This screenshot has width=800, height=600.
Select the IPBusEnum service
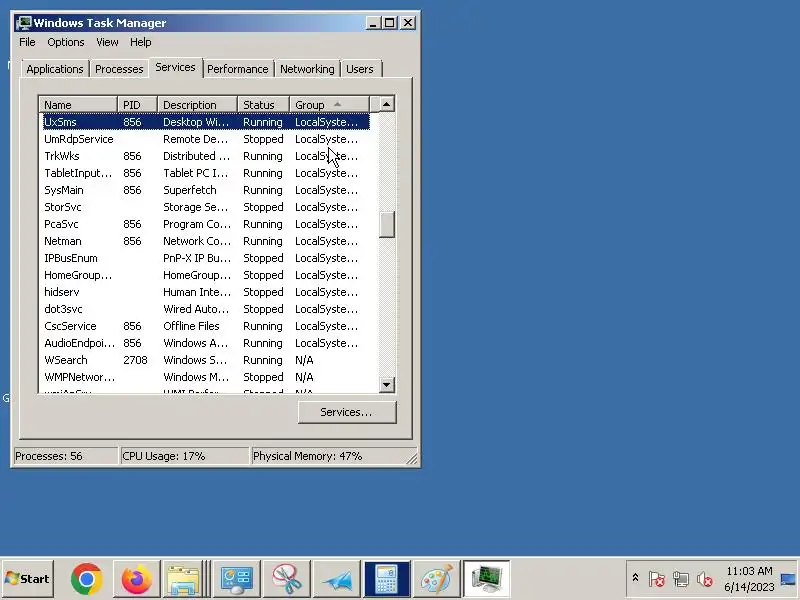point(206,258)
